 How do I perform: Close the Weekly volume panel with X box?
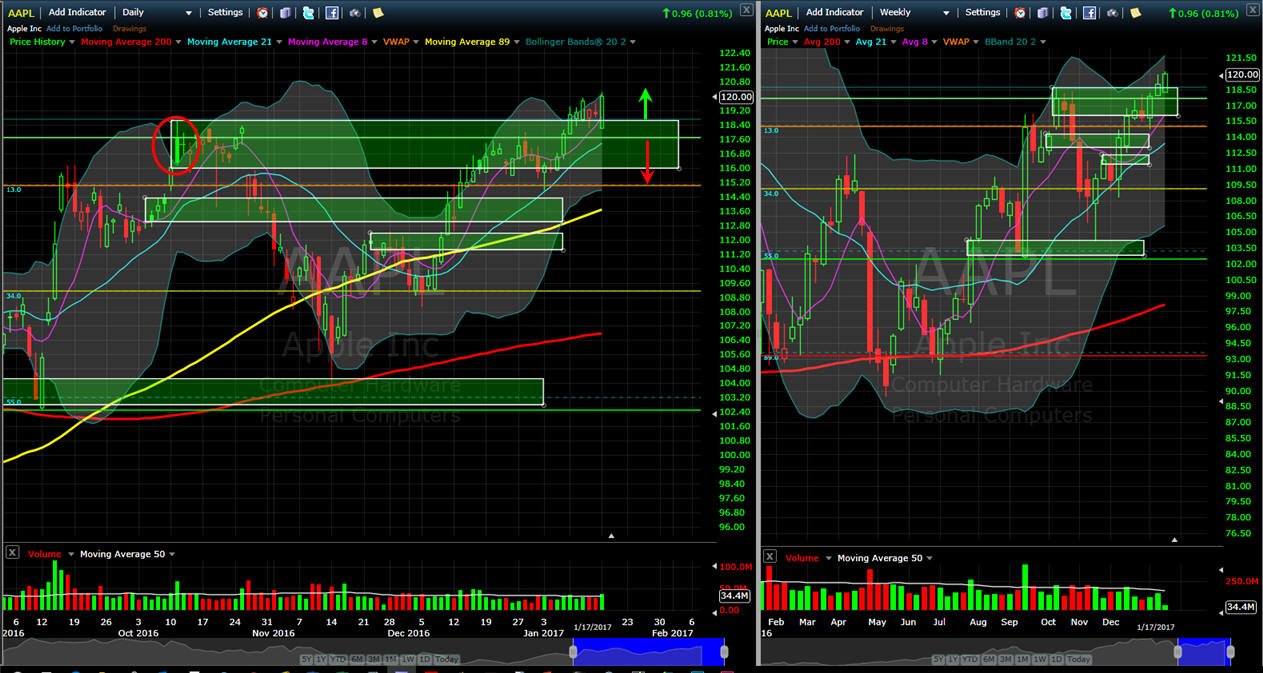[769, 556]
